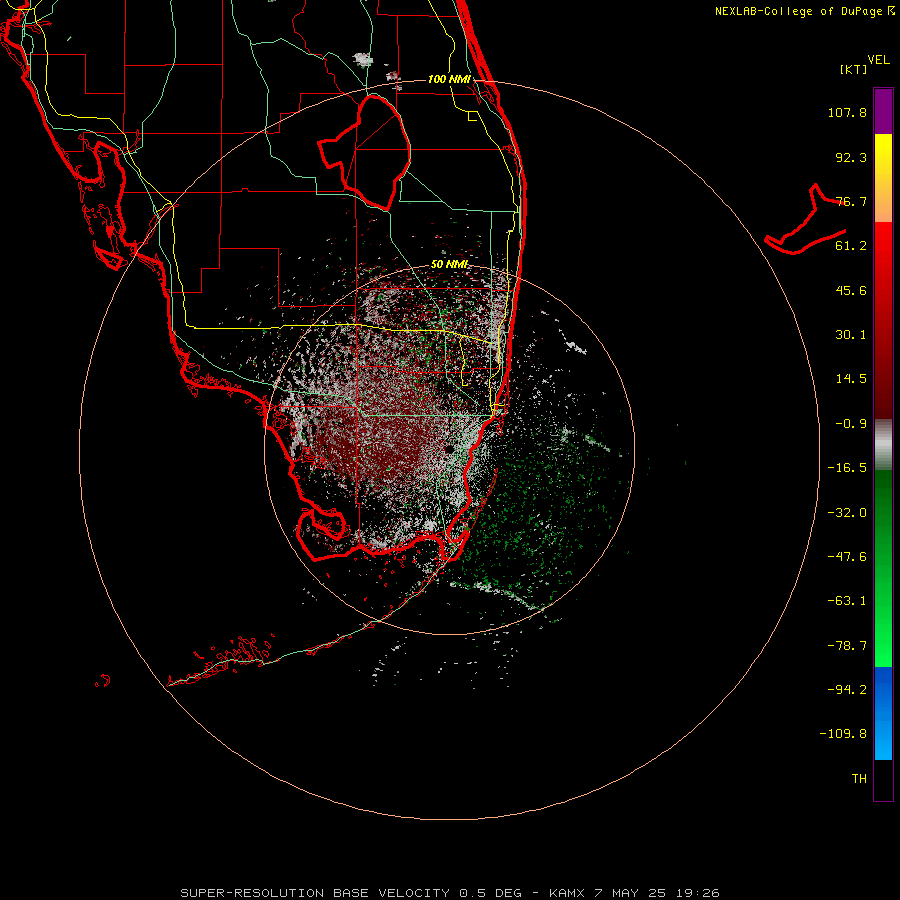Click the -47.6 velocity legend value
Viewport: 900px width, 900px height.
(847, 557)
